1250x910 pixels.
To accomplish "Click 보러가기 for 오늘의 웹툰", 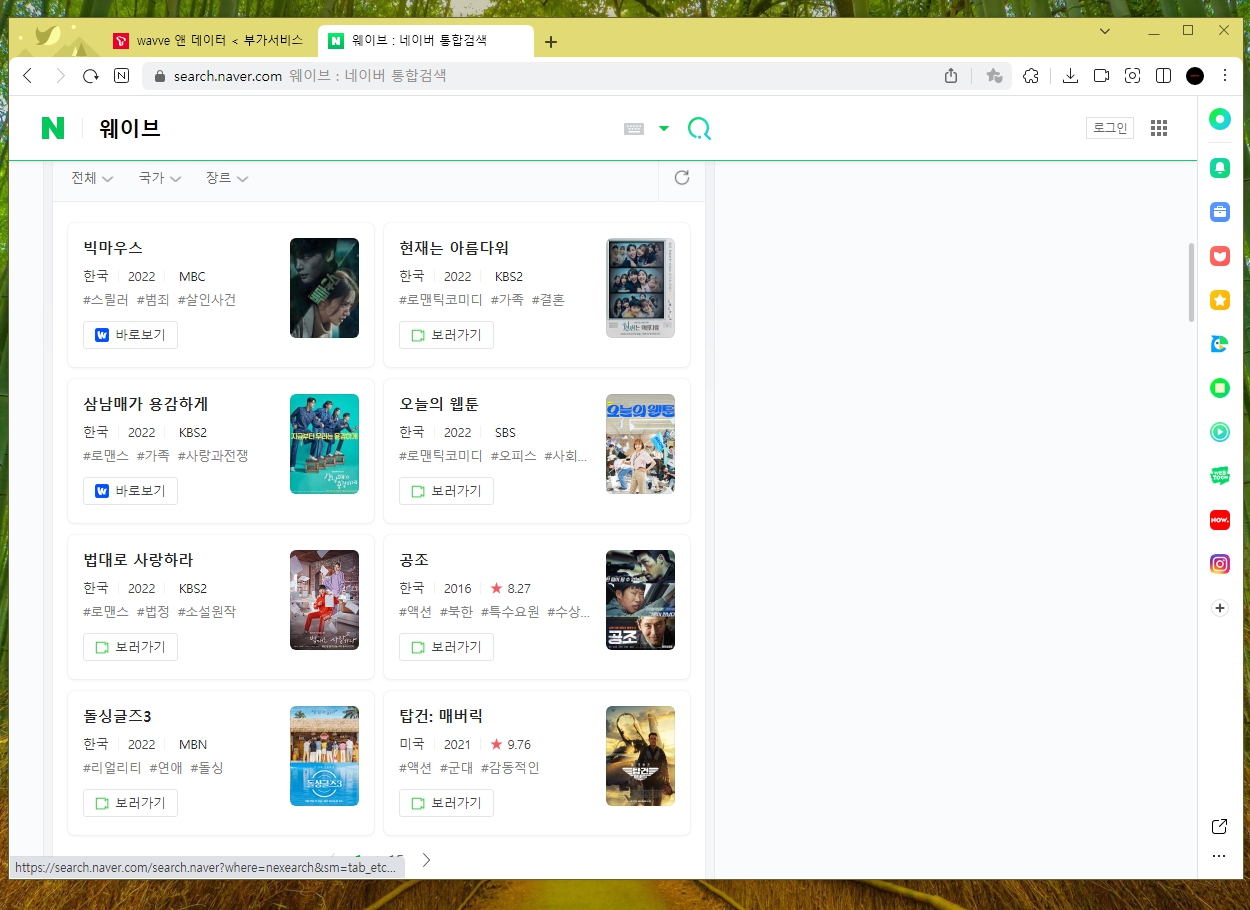I will point(446,491).
